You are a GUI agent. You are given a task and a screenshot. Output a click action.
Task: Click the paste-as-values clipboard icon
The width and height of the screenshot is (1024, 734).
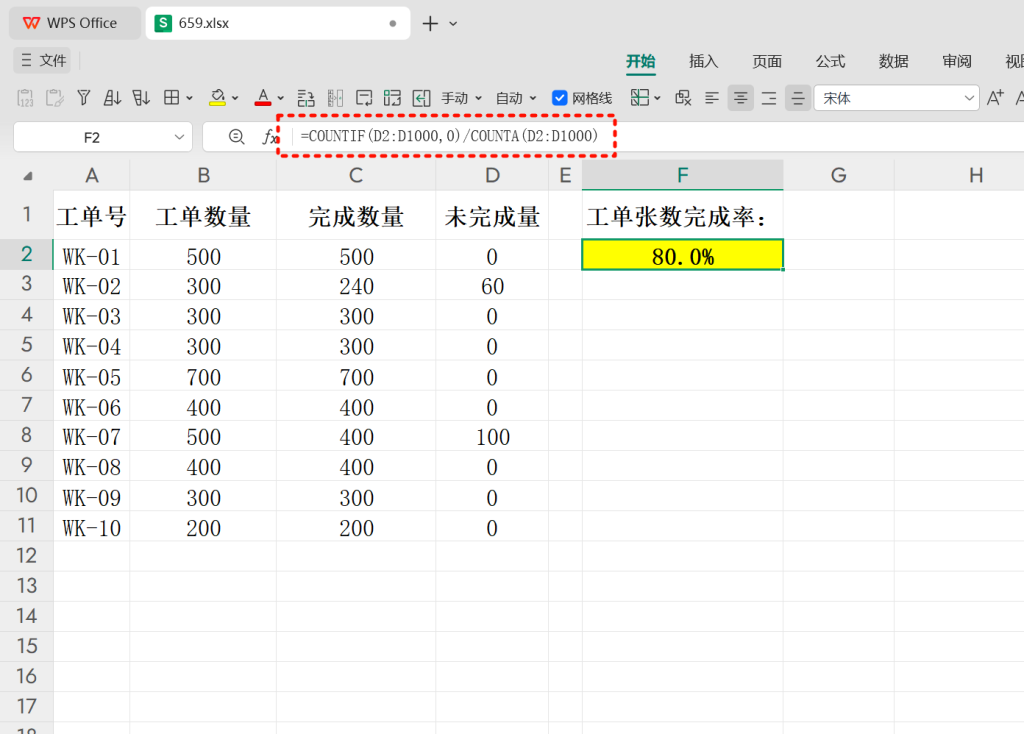[25, 98]
